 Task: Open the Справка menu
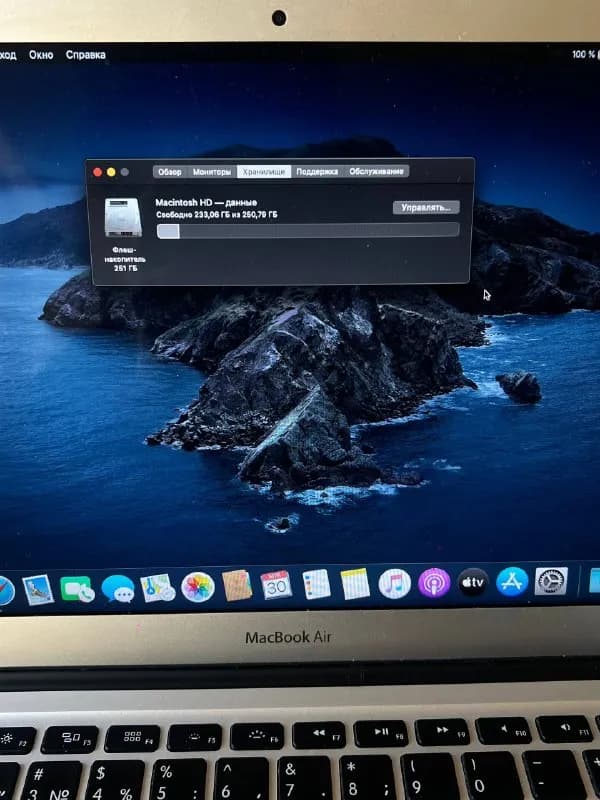point(85,55)
